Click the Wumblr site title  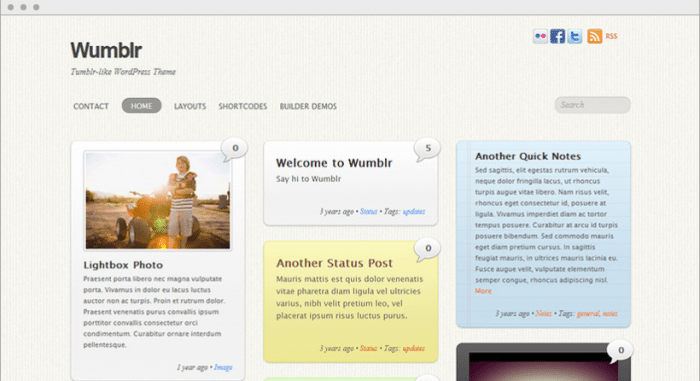point(106,50)
